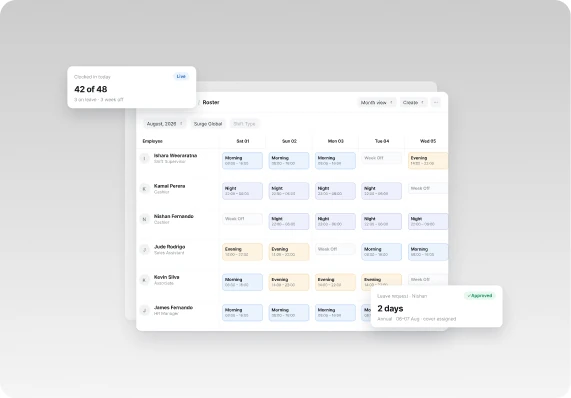Screen dimensions: 571x398
Task: Select Ishara's Sat 01 Morning shift
Action: point(243,161)
